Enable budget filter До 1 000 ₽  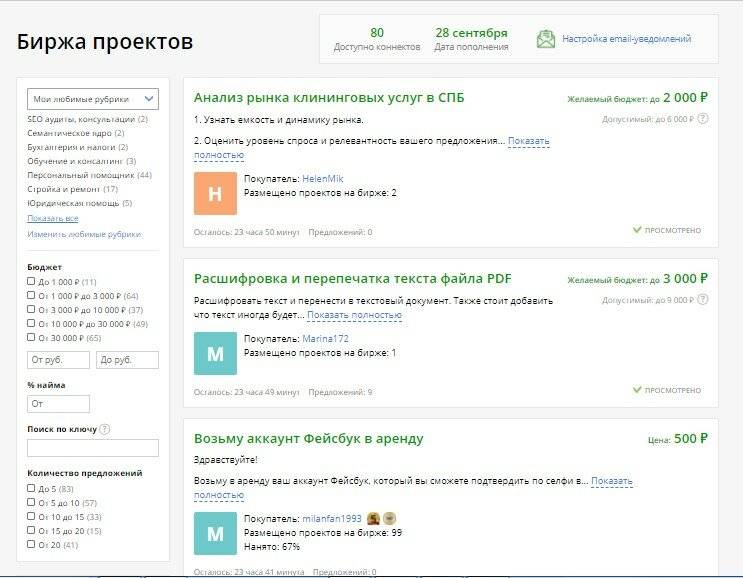(31, 282)
